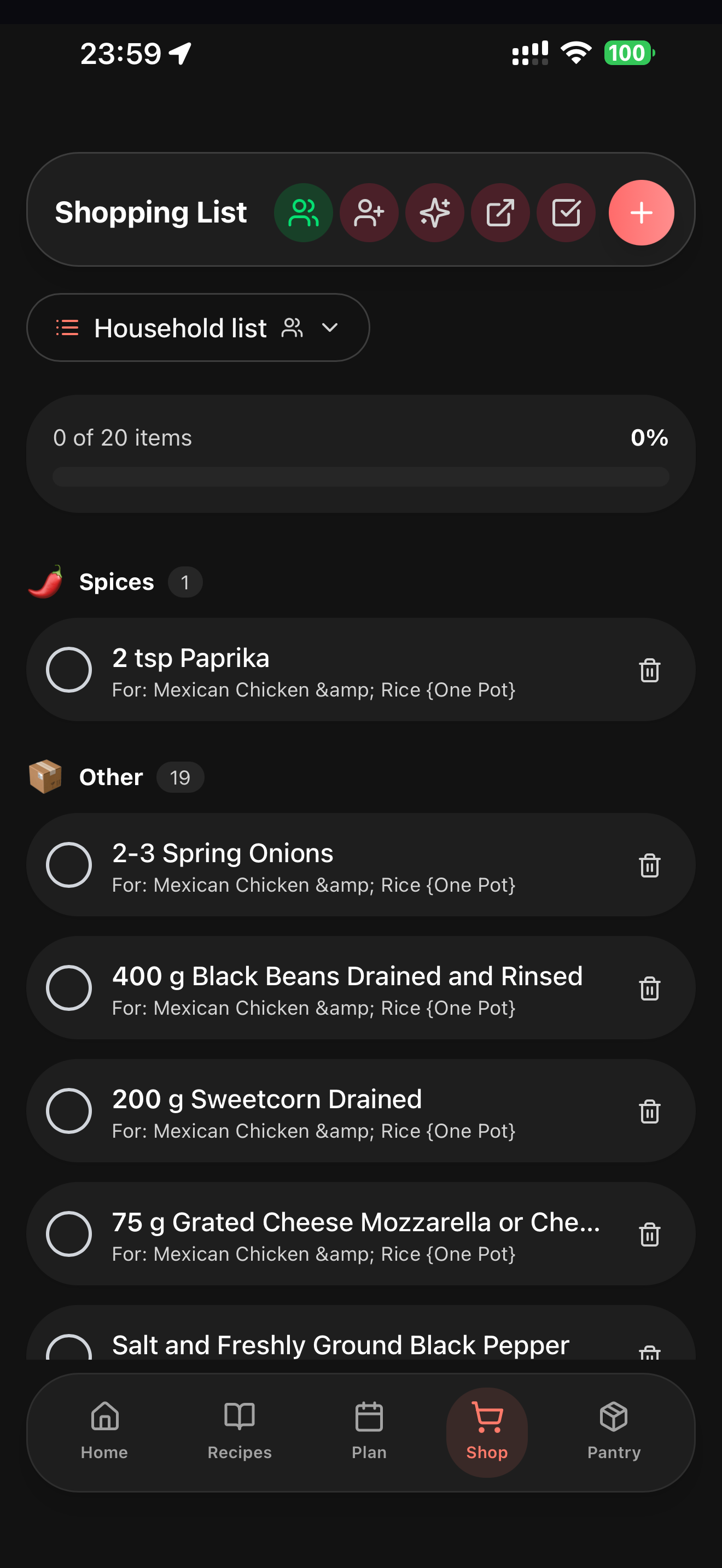This screenshot has width=722, height=1568.
Task: Tap the export share icon
Action: point(500,213)
